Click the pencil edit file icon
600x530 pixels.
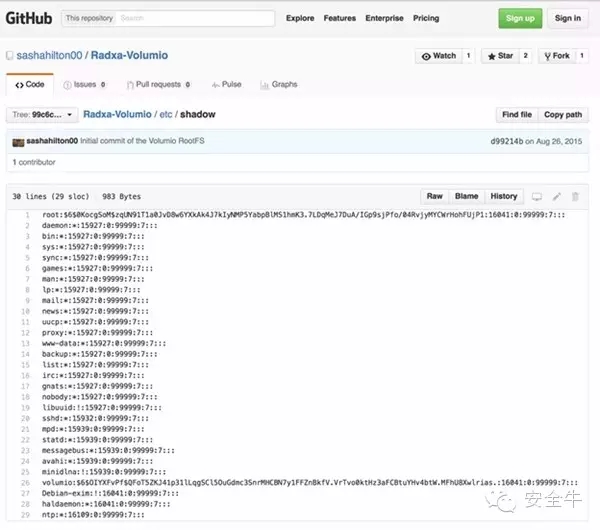[x=556, y=196]
